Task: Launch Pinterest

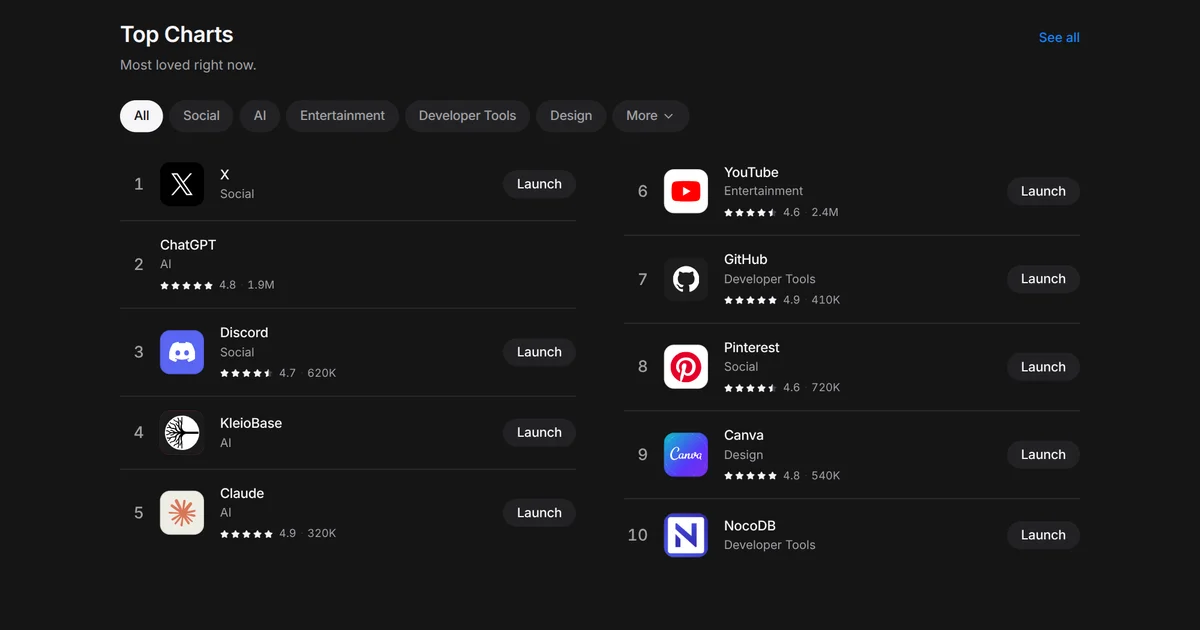Action: click(x=1043, y=367)
